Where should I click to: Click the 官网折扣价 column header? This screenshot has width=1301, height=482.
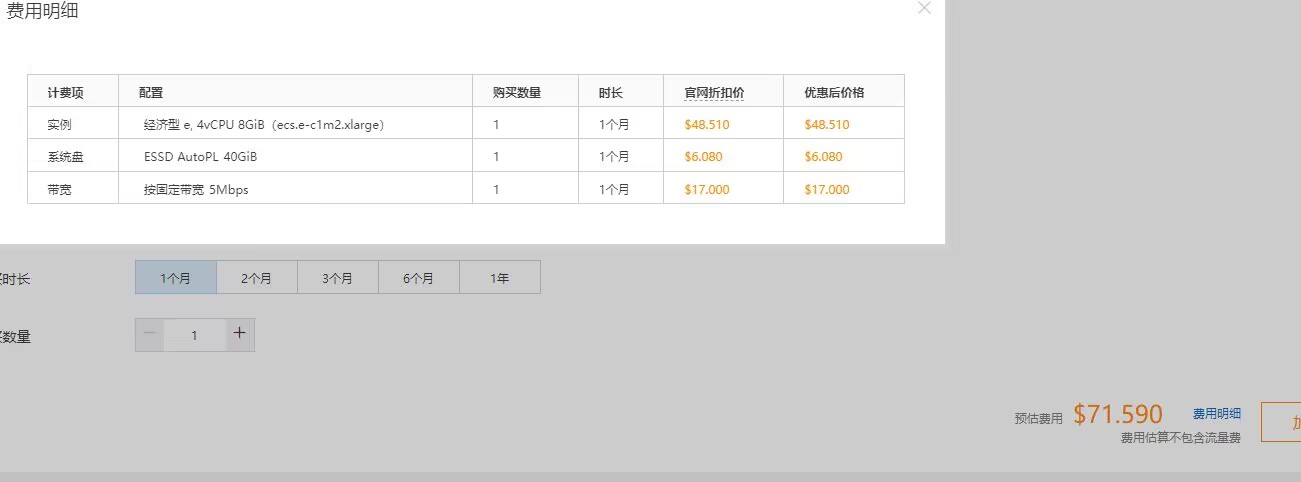coord(714,92)
